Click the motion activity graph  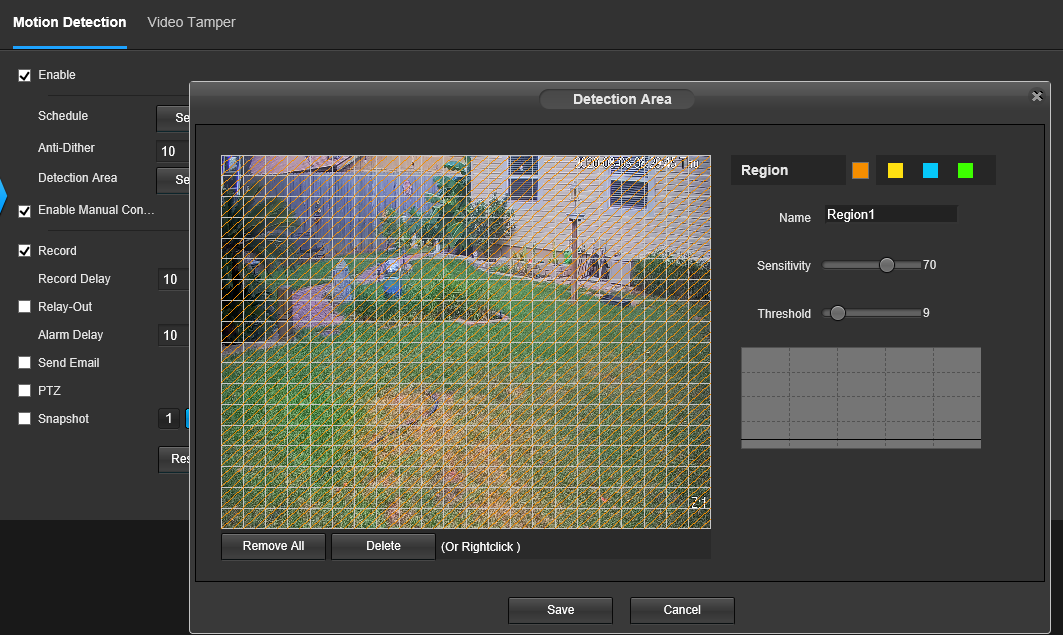click(861, 398)
